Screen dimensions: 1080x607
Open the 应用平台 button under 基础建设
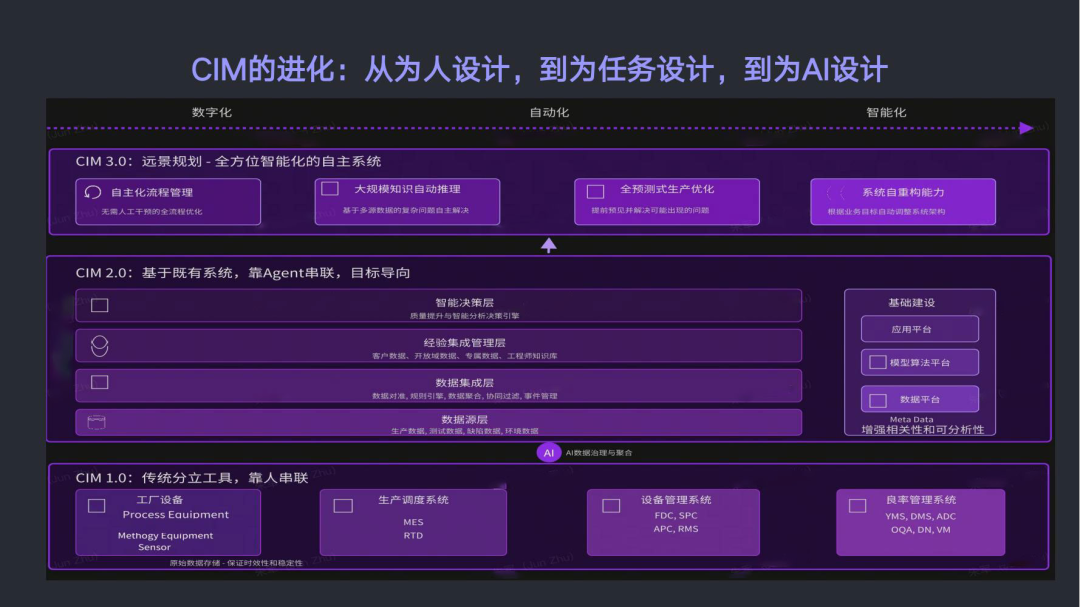click(919, 328)
